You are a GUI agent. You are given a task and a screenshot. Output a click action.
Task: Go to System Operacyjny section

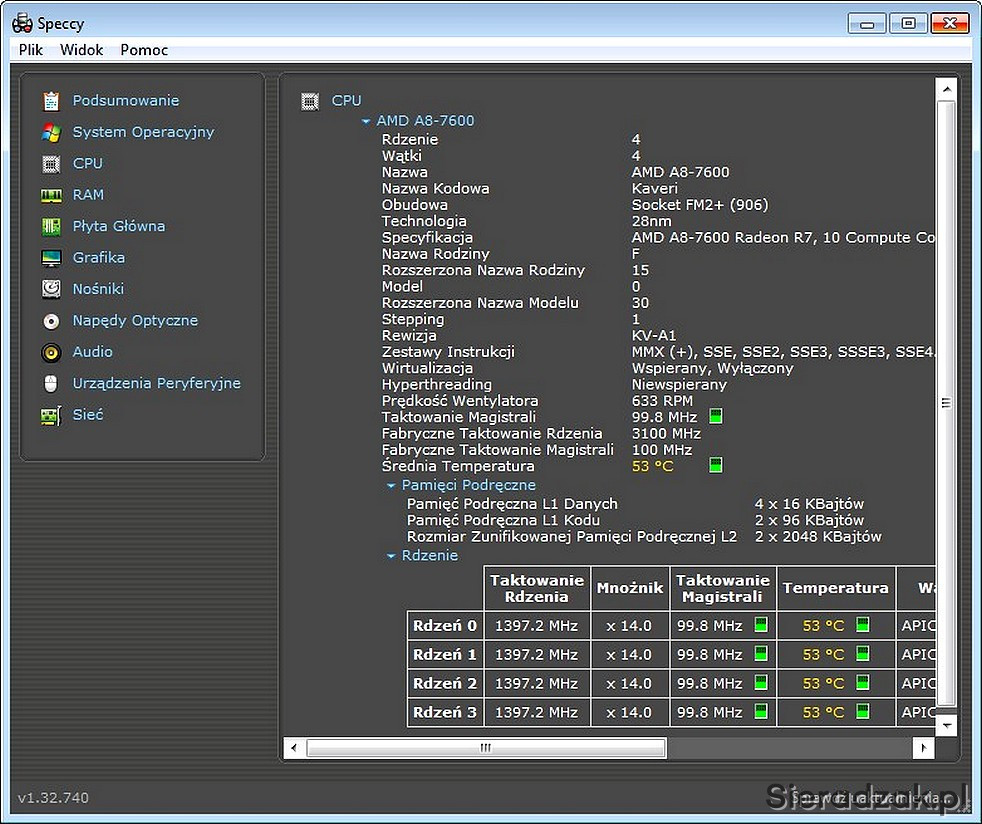[143, 132]
